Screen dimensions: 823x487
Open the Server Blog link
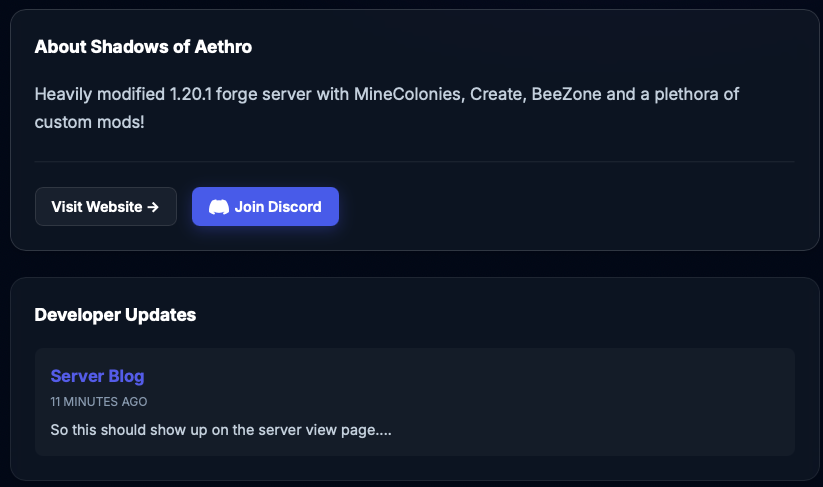(x=97, y=376)
